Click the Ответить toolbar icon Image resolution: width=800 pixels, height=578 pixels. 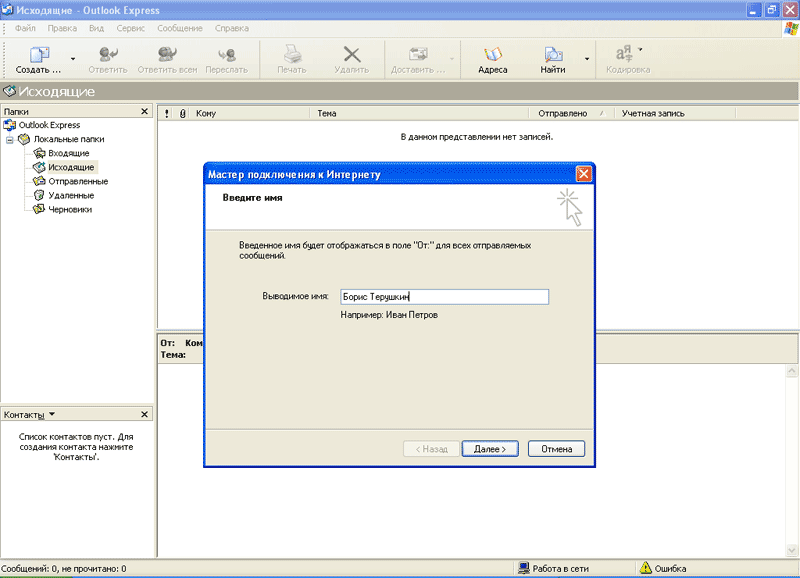point(108,54)
